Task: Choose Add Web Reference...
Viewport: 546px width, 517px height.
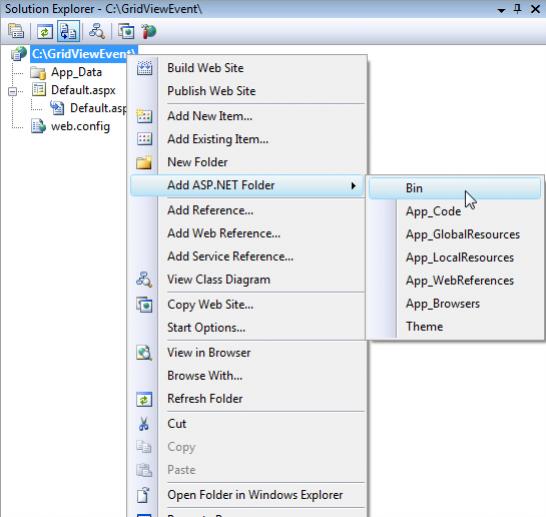Action: coord(224,233)
